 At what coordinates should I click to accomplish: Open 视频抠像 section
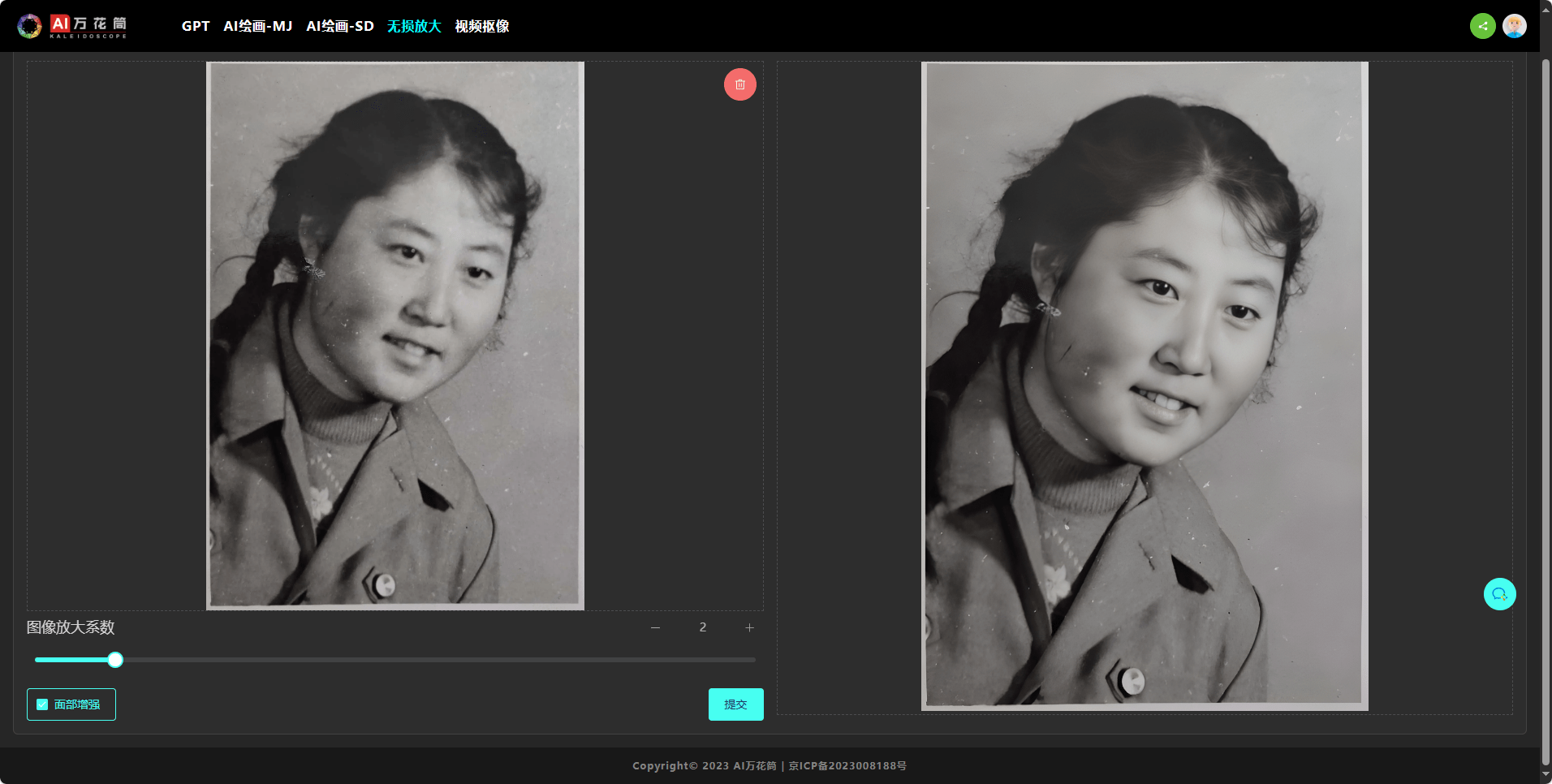click(481, 26)
